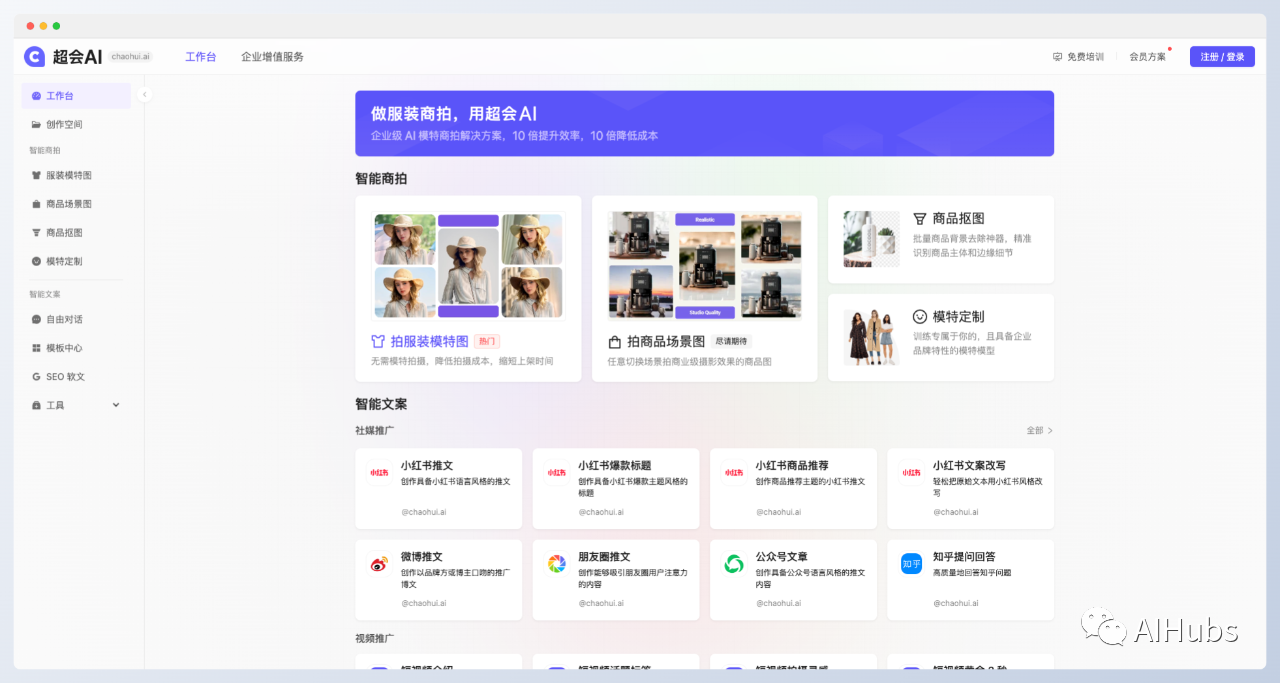The image size is (1280, 683).
Task: Click the bag icon beside 拍商品场景图
Action: 615,342
